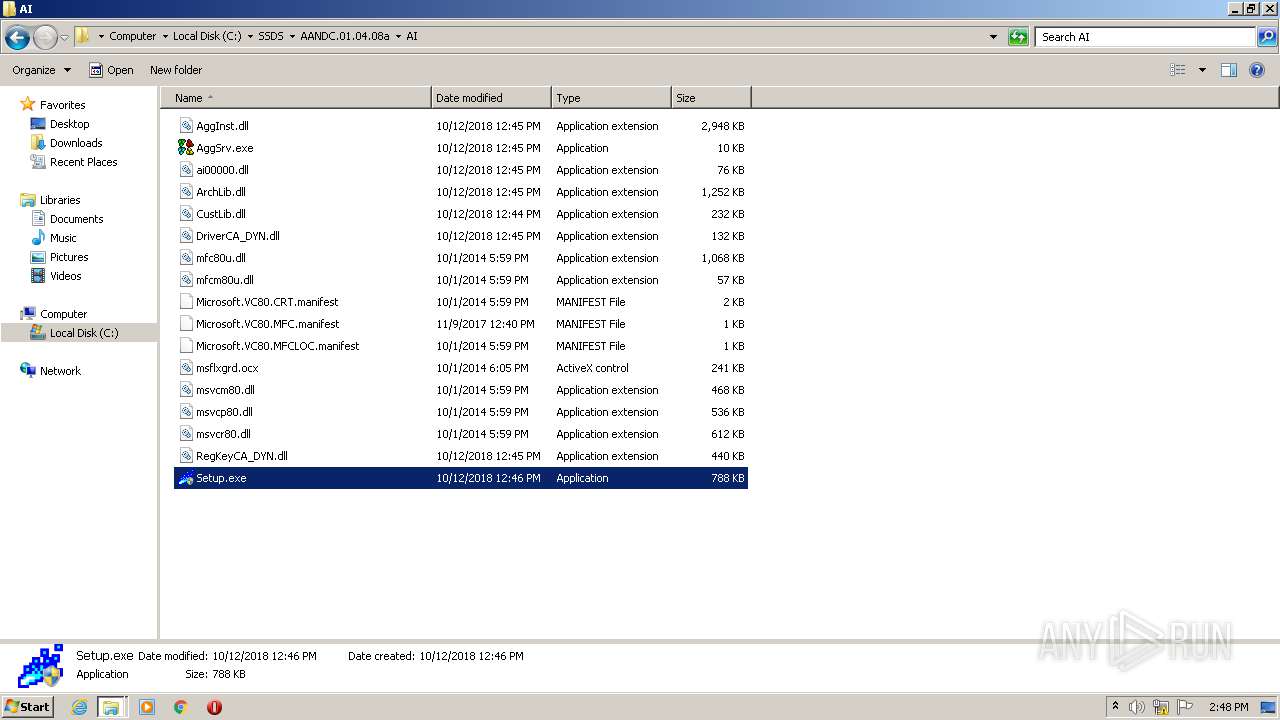
Task: Click the Help question mark icon
Action: click(1258, 70)
